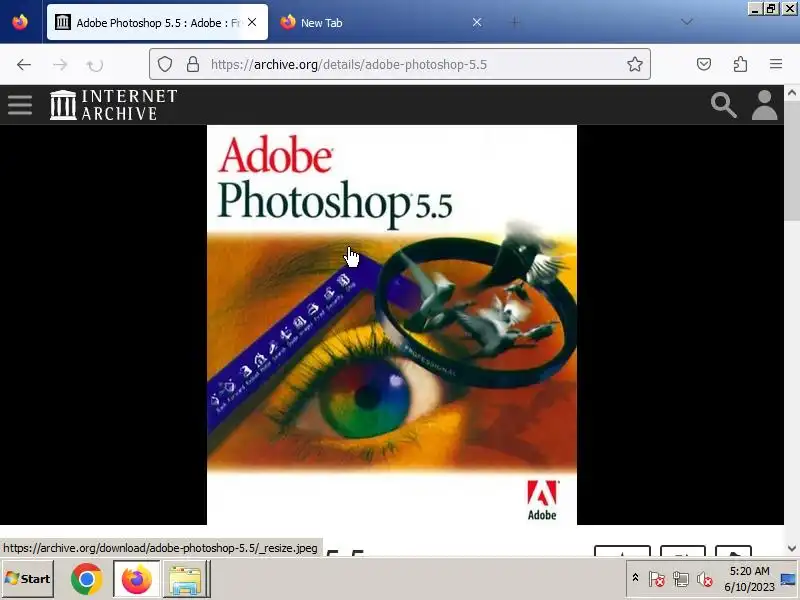Close the Adobe Photoshop 5.5 tab
The width and height of the screenshot is (800, 600).
coord(252,22)
